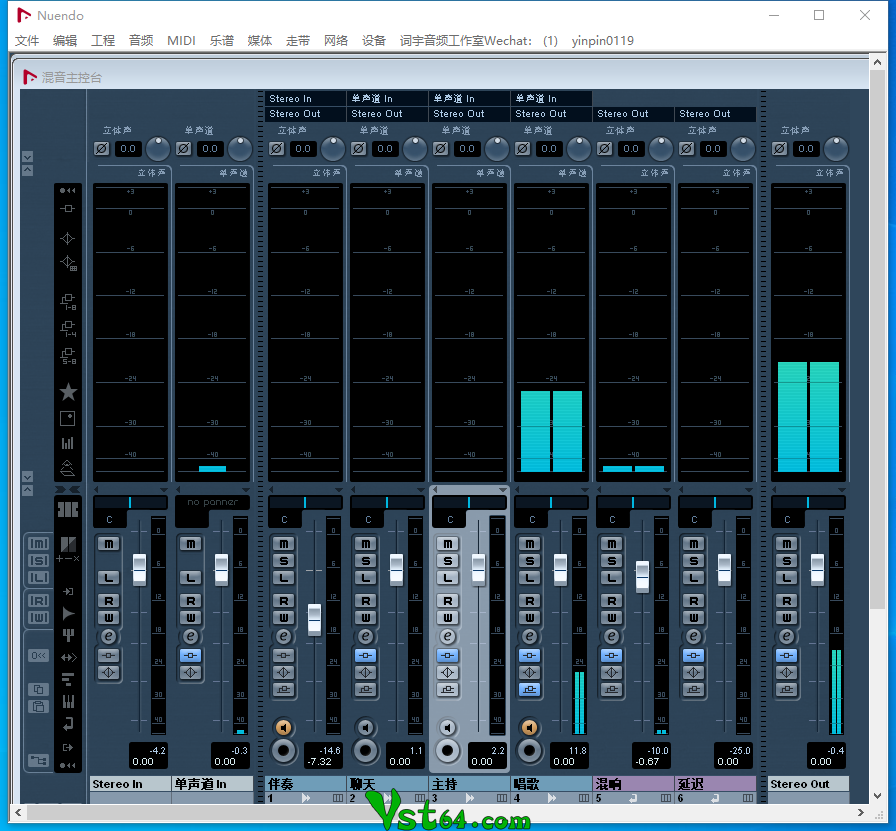Toggle record enable on the 主持 channel
896x831 pixels.
pos(448,750)
